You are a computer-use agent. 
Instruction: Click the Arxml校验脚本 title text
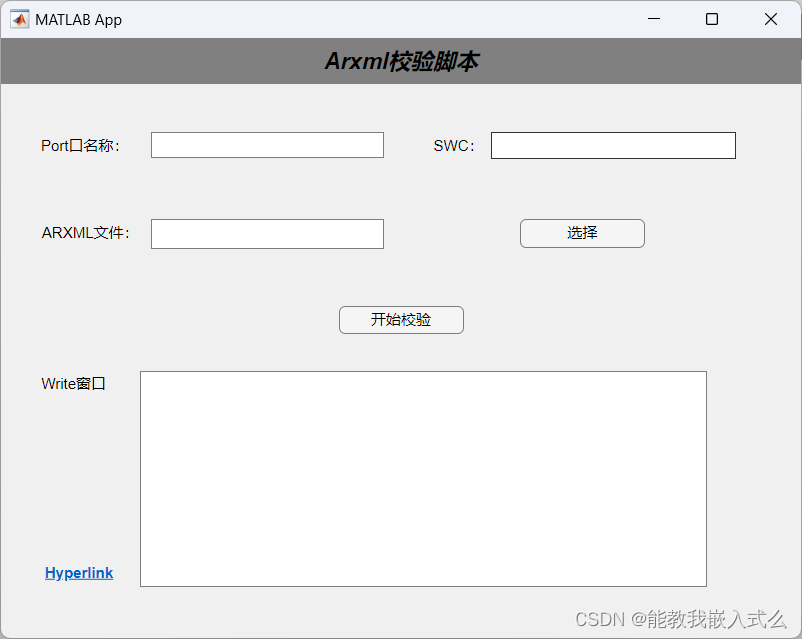[x=402, y=61]
